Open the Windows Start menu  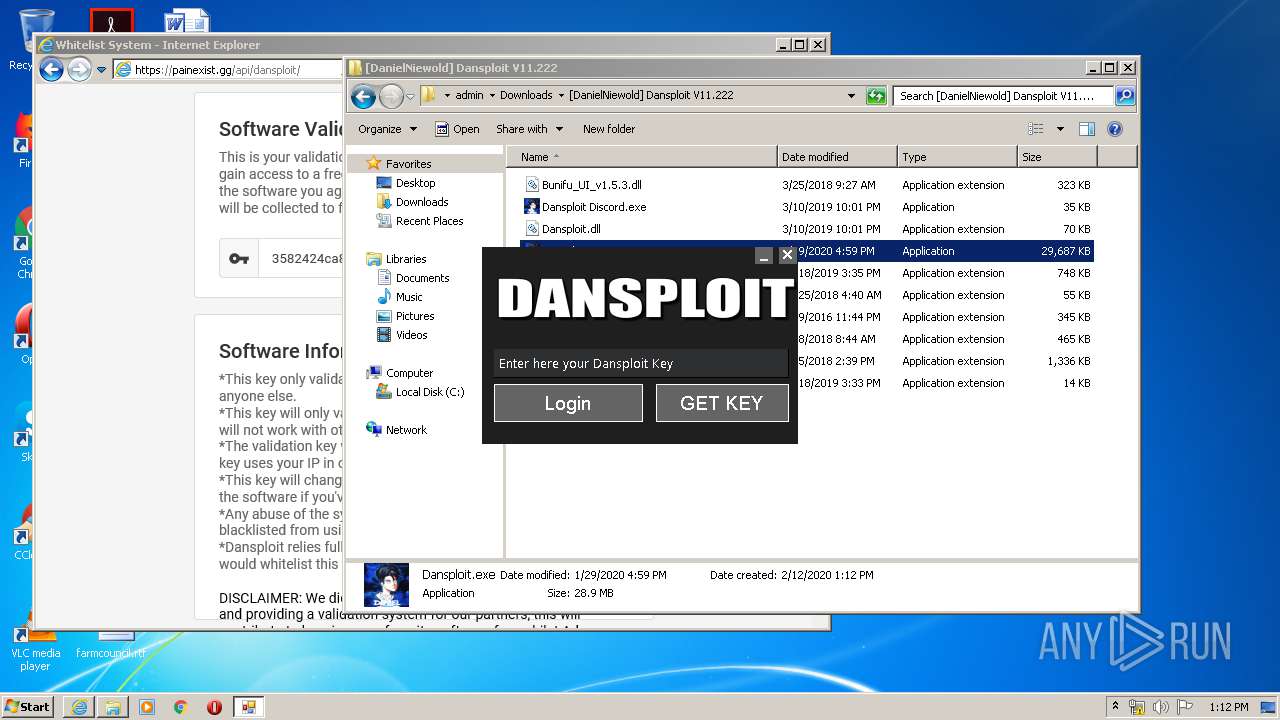click(x=27, y=706)
